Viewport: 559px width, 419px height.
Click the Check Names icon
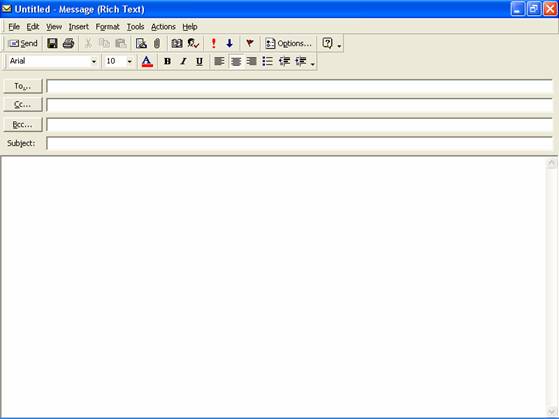(x=193, y=44)
